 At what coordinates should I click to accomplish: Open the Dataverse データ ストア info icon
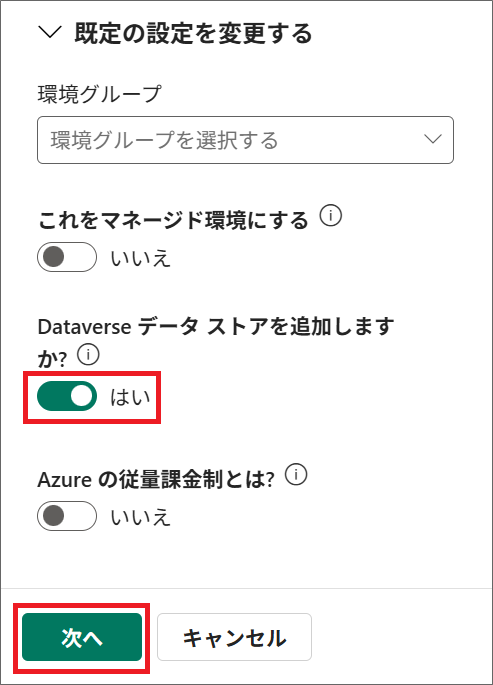[x=88, y=355]
